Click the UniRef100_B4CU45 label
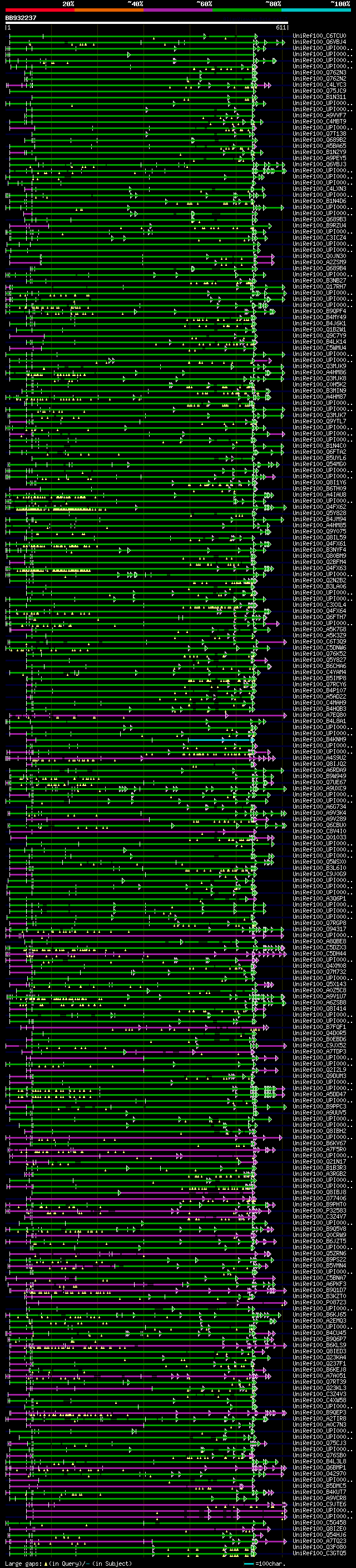The width and height of the screenshot is (356, 1568). pos(319,1332)
